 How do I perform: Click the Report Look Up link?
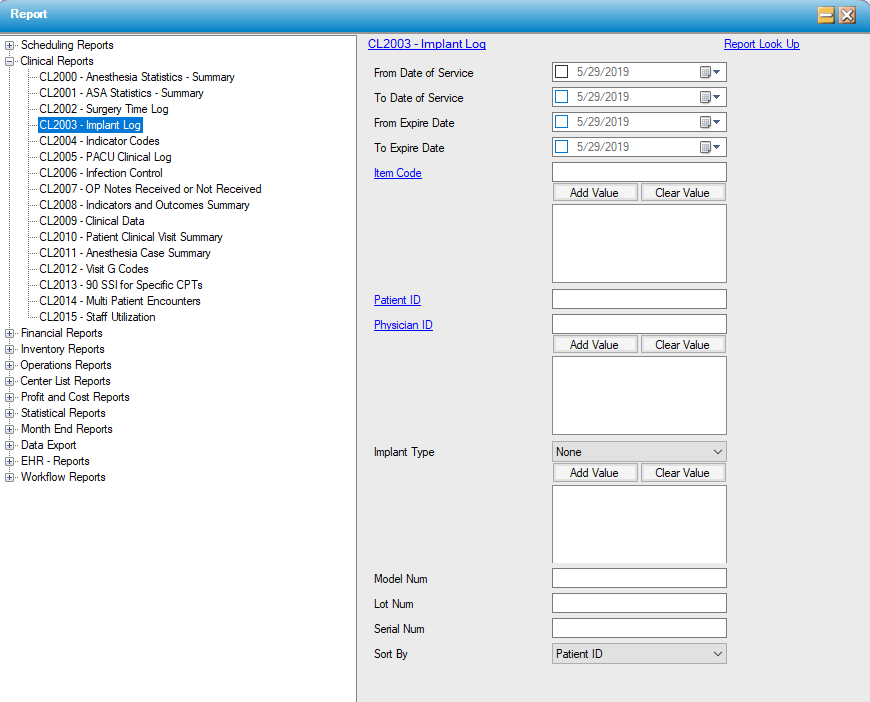[761, 44]
